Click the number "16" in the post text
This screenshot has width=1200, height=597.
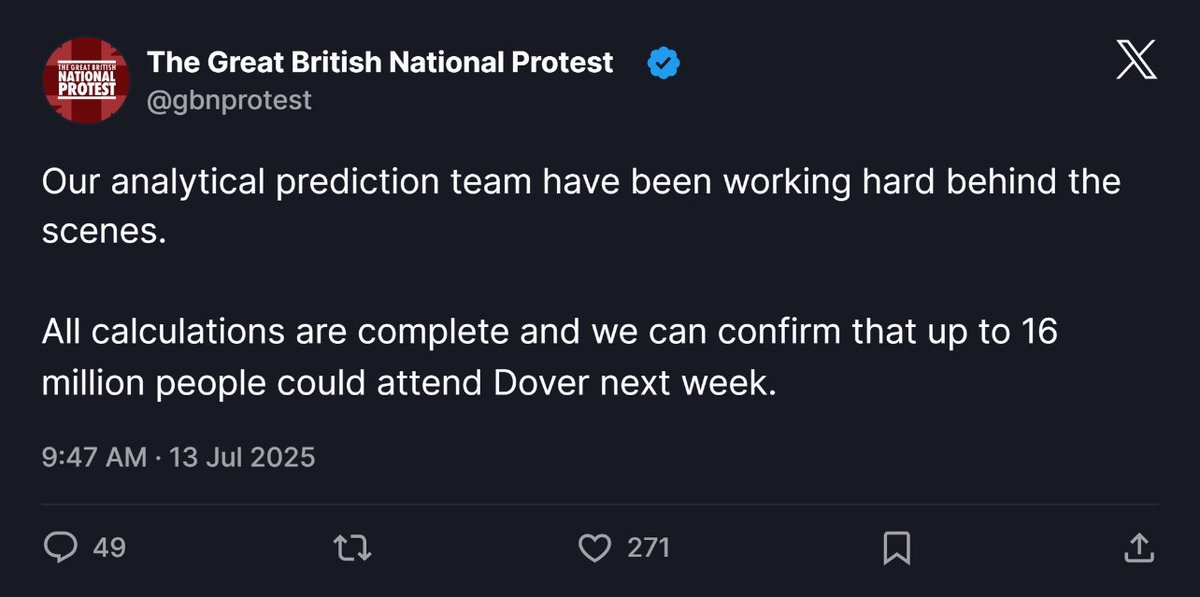click(x=1040, y=333)
